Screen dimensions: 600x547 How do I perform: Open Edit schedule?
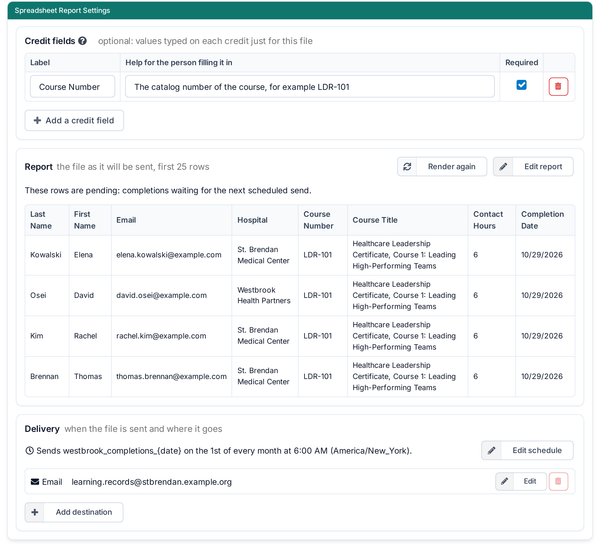click(527, 451)
